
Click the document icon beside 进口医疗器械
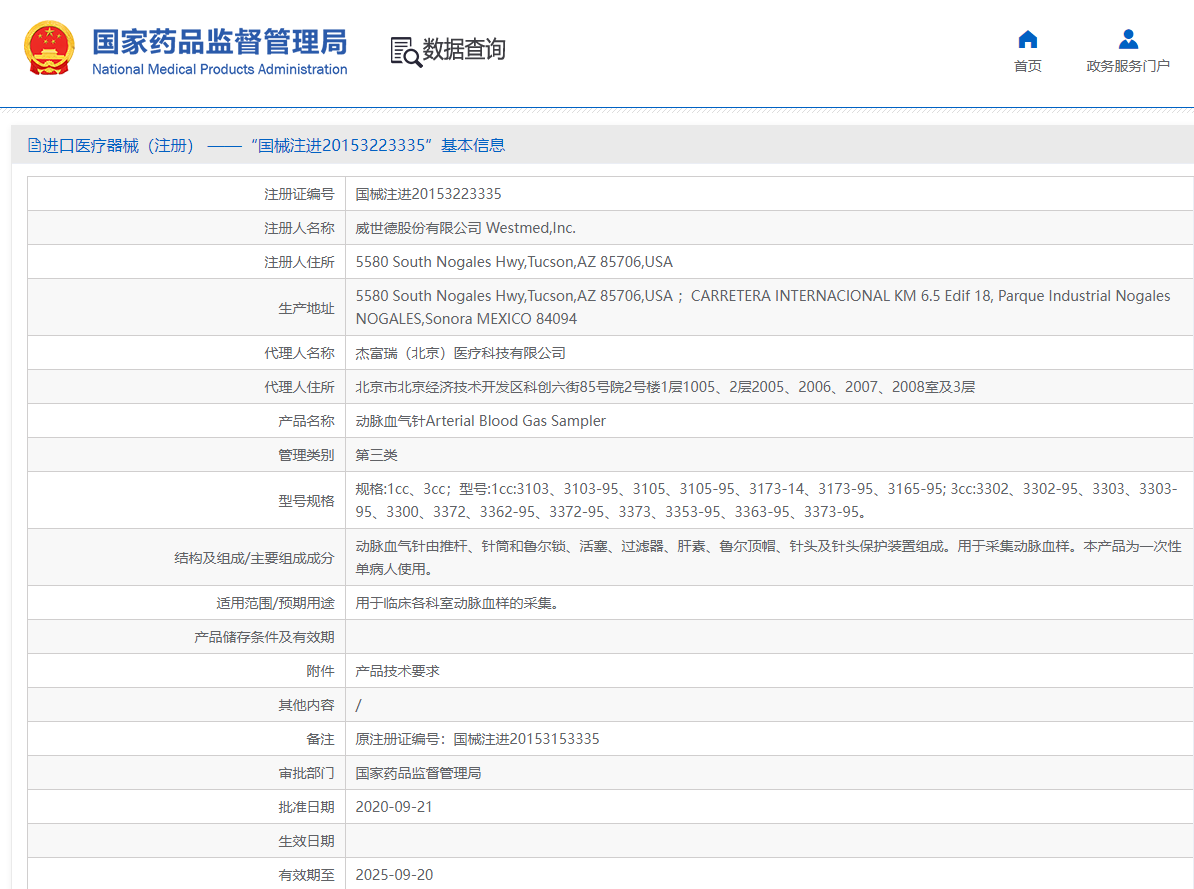(x=34, y=145)
